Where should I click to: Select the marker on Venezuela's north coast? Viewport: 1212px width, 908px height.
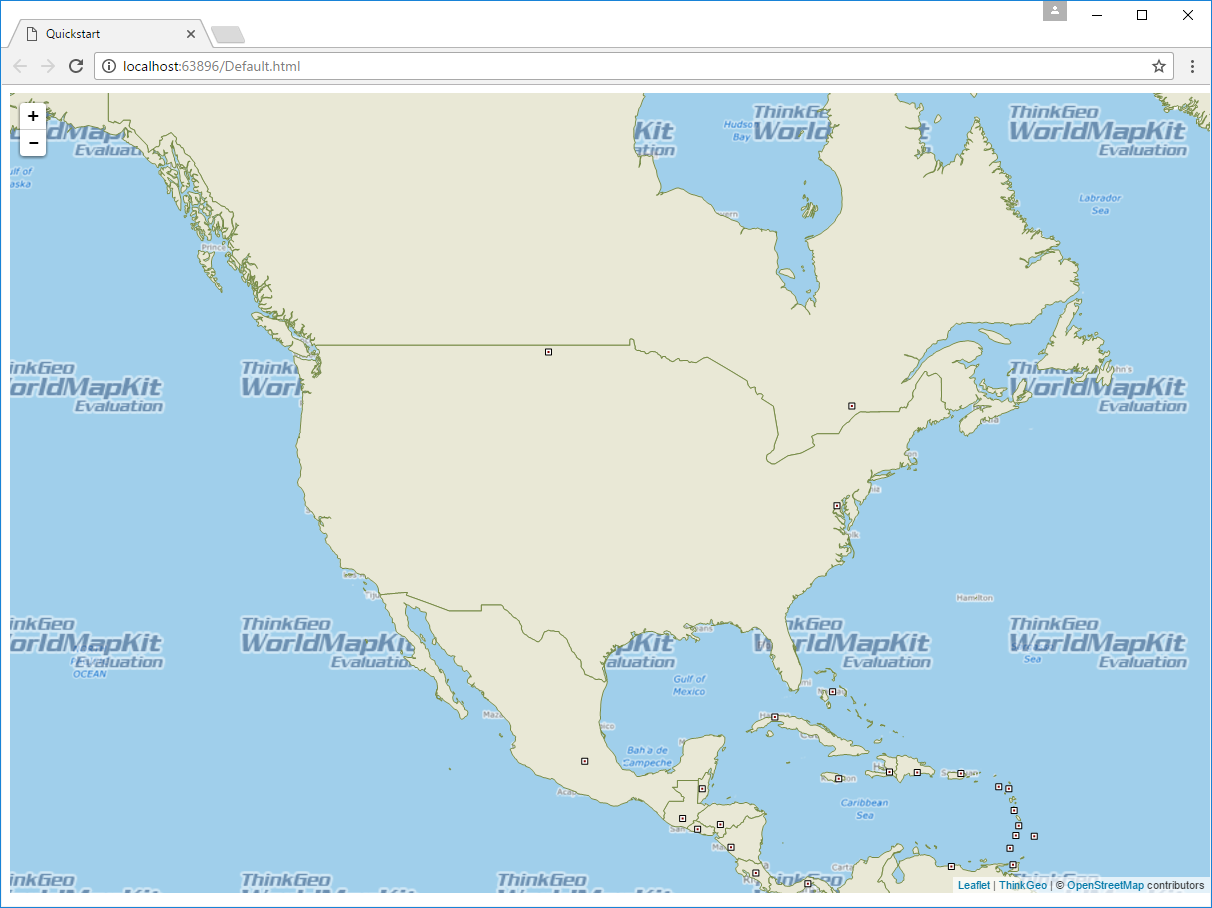tap(952, 866)
